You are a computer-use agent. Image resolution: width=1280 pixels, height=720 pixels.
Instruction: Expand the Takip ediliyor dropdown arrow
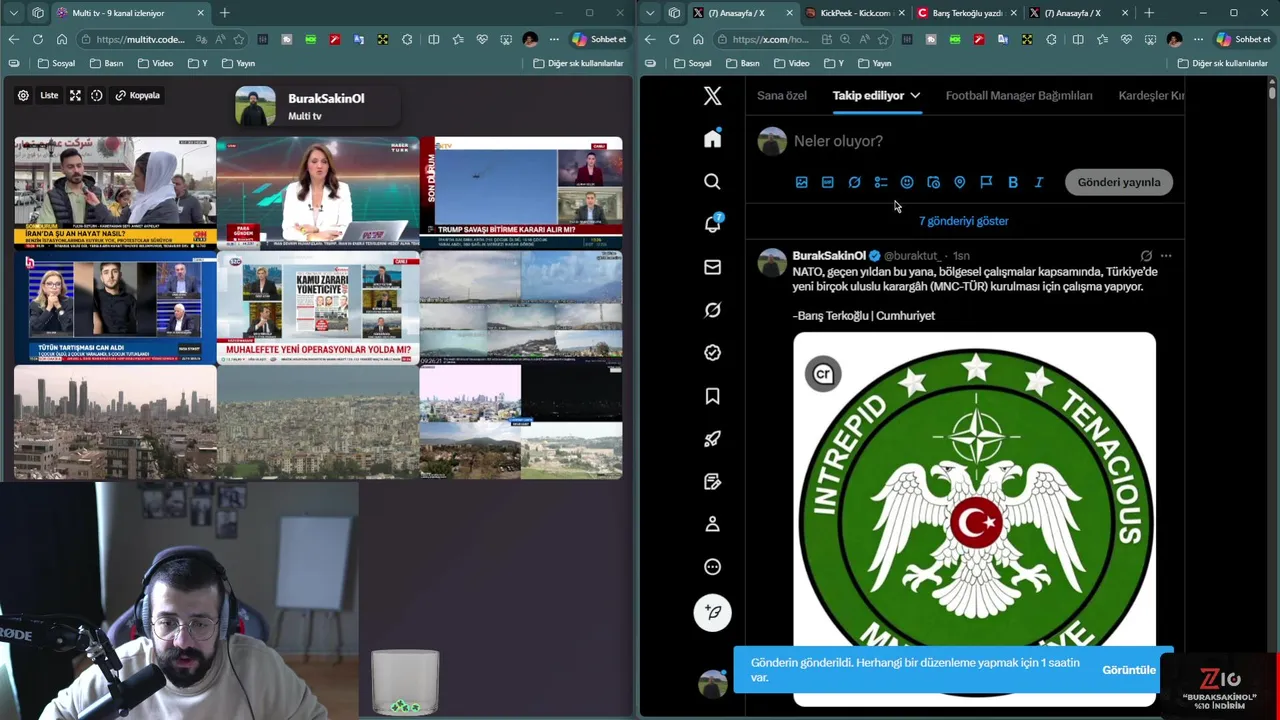coord(915,96)
